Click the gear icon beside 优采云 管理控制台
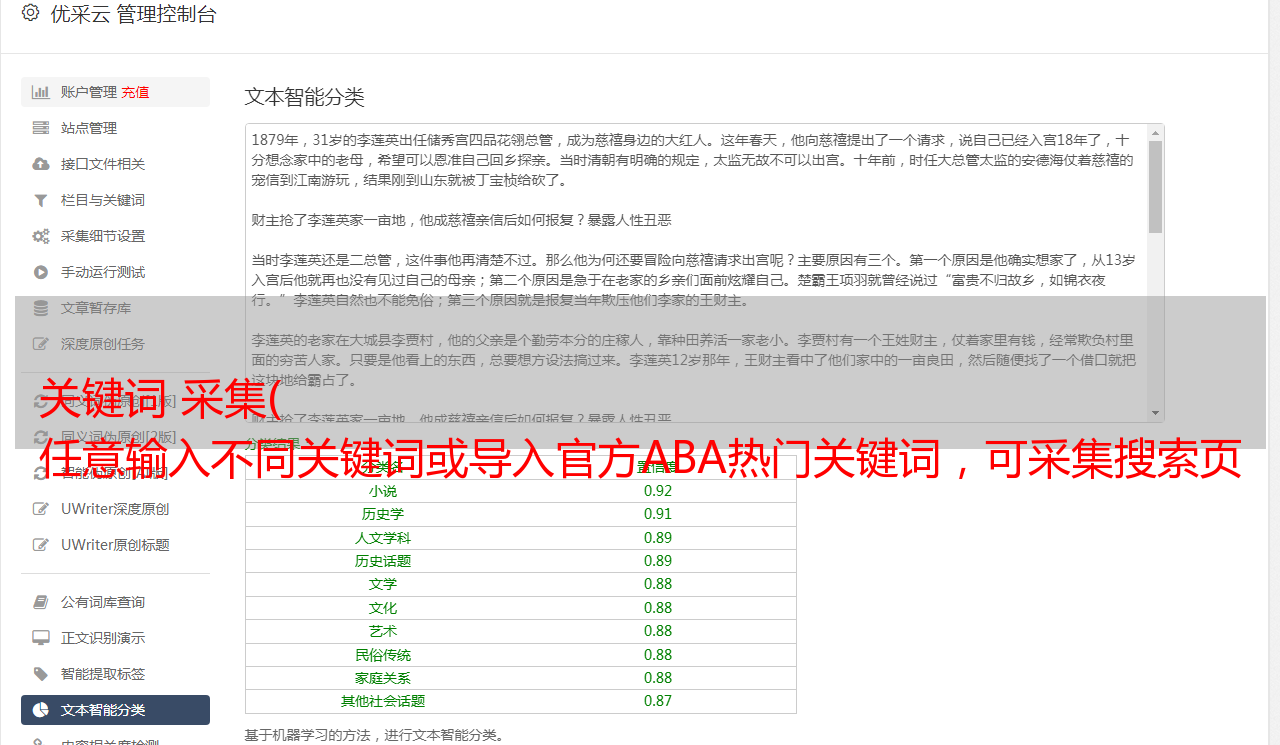Screen dimensions: 1280x745 pos(30,13)
